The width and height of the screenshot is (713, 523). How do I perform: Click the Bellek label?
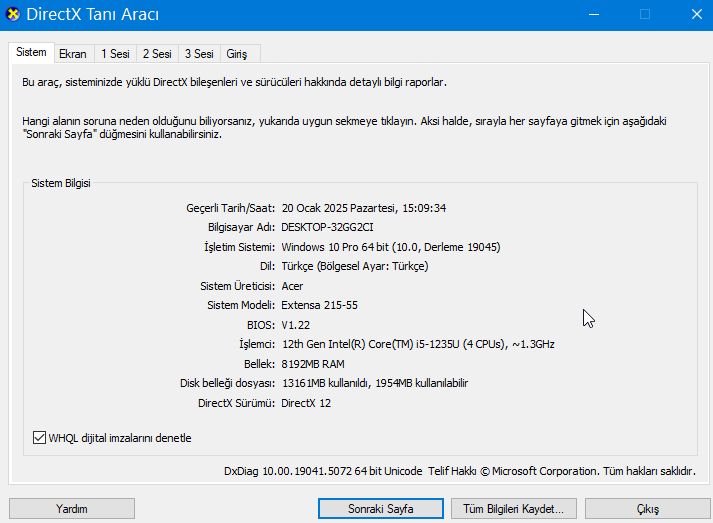pyautogui.click(x=259, y=364)
